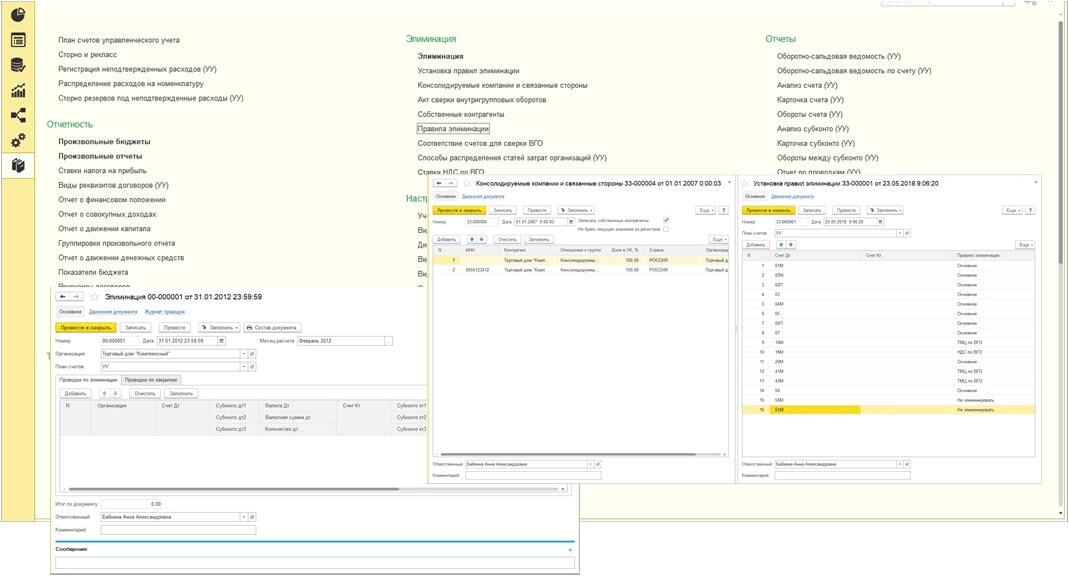Viewport: 1069px width, 576px height.
Task: Move row up in Установка правил элиминации table
Action: [781, 244]
